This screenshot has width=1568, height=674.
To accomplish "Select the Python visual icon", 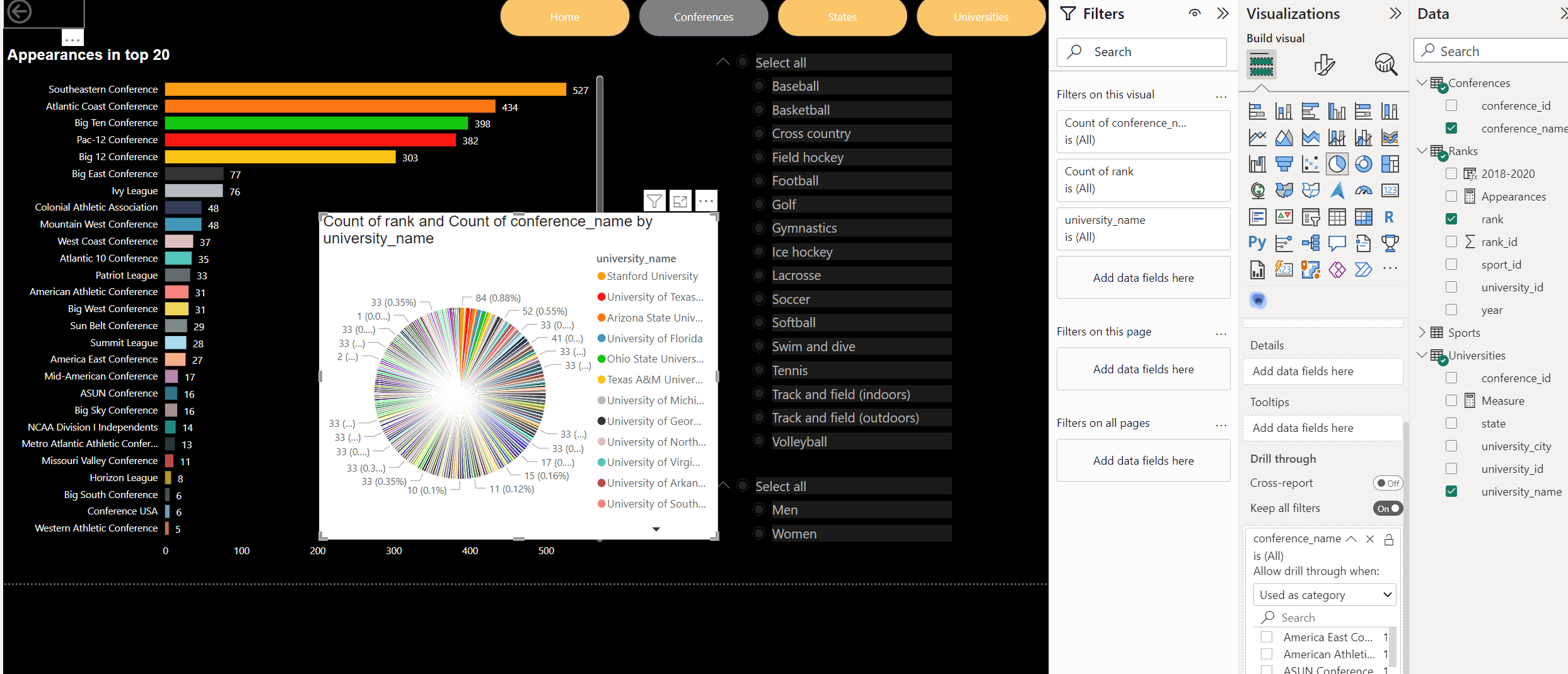I will coord(1257,243).
